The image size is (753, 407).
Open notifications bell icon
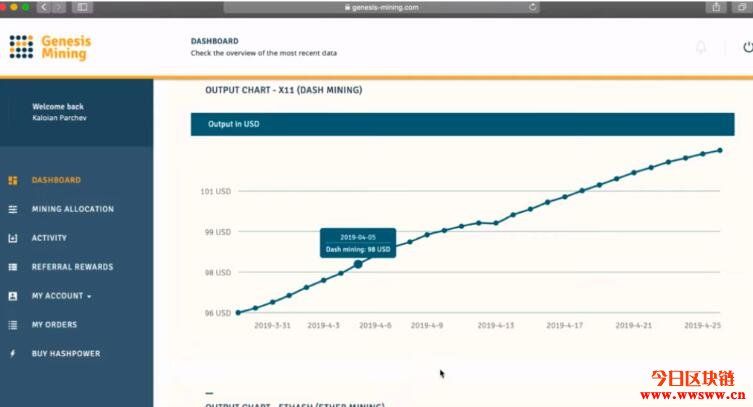(x=701, y=47)
